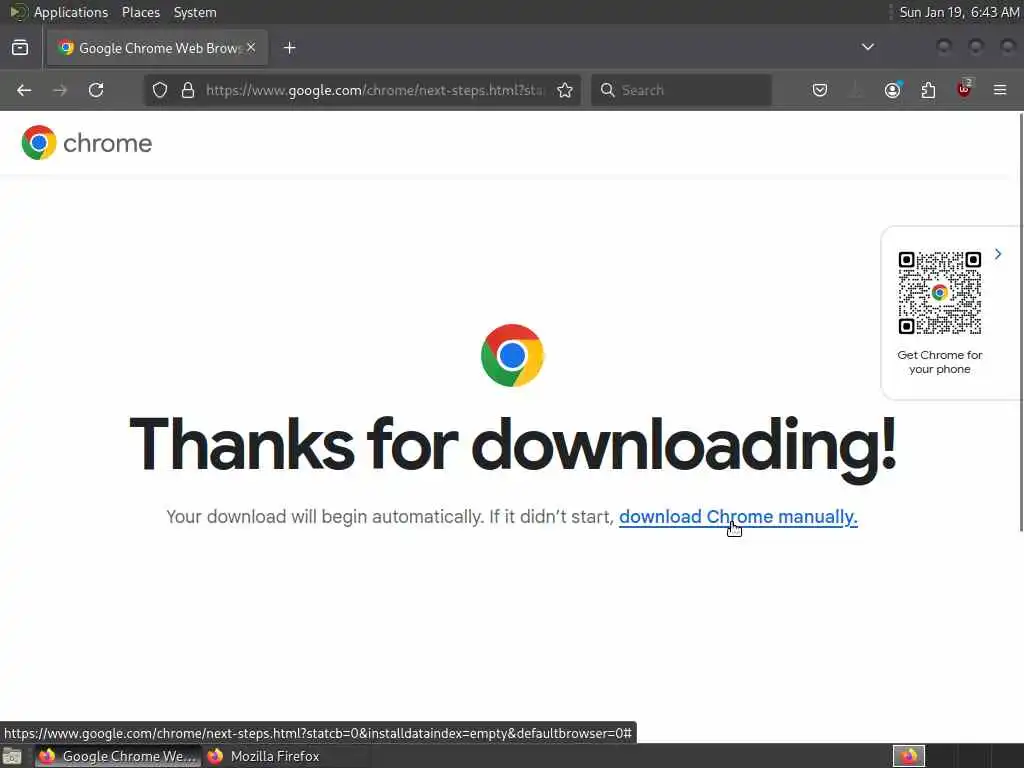This screenshot has height=768, width=1024.
Task: Click the page vertical scrollbar
Action: coord(1021,322)
